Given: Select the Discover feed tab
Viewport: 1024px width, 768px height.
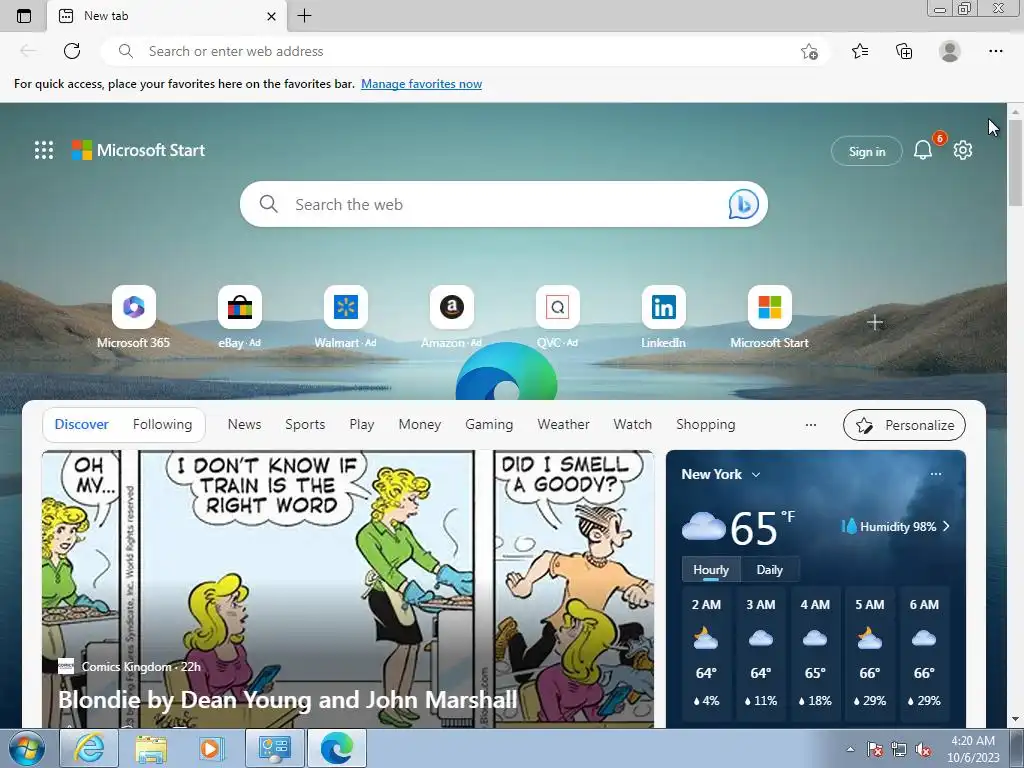Looking at the screenshot, I should click(82, 424).
